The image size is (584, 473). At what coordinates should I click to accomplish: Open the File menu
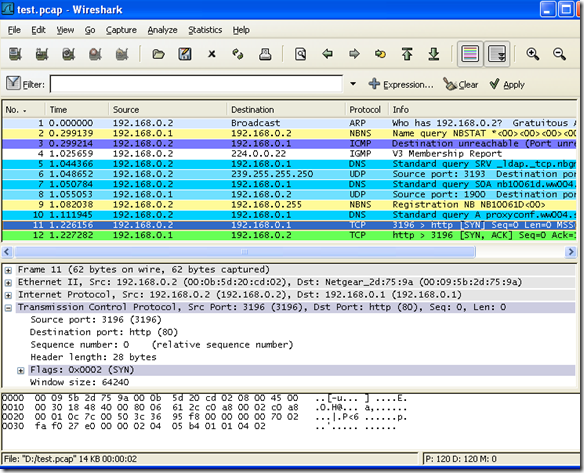(14, 30)
